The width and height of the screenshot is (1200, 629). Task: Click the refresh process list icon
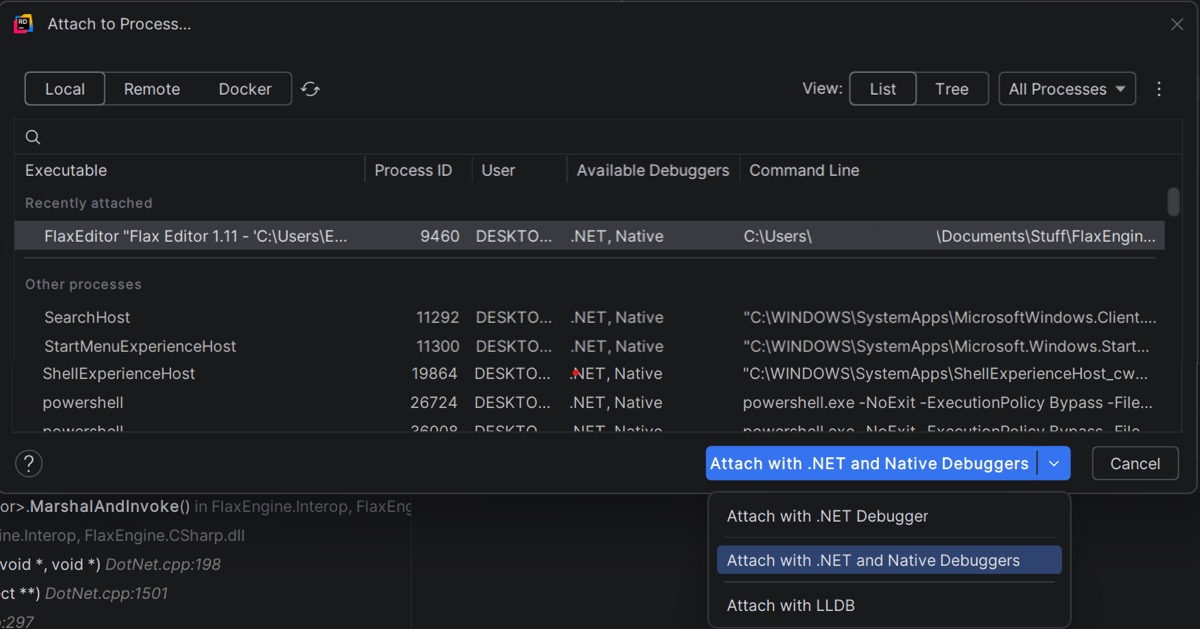click(311, 89)
